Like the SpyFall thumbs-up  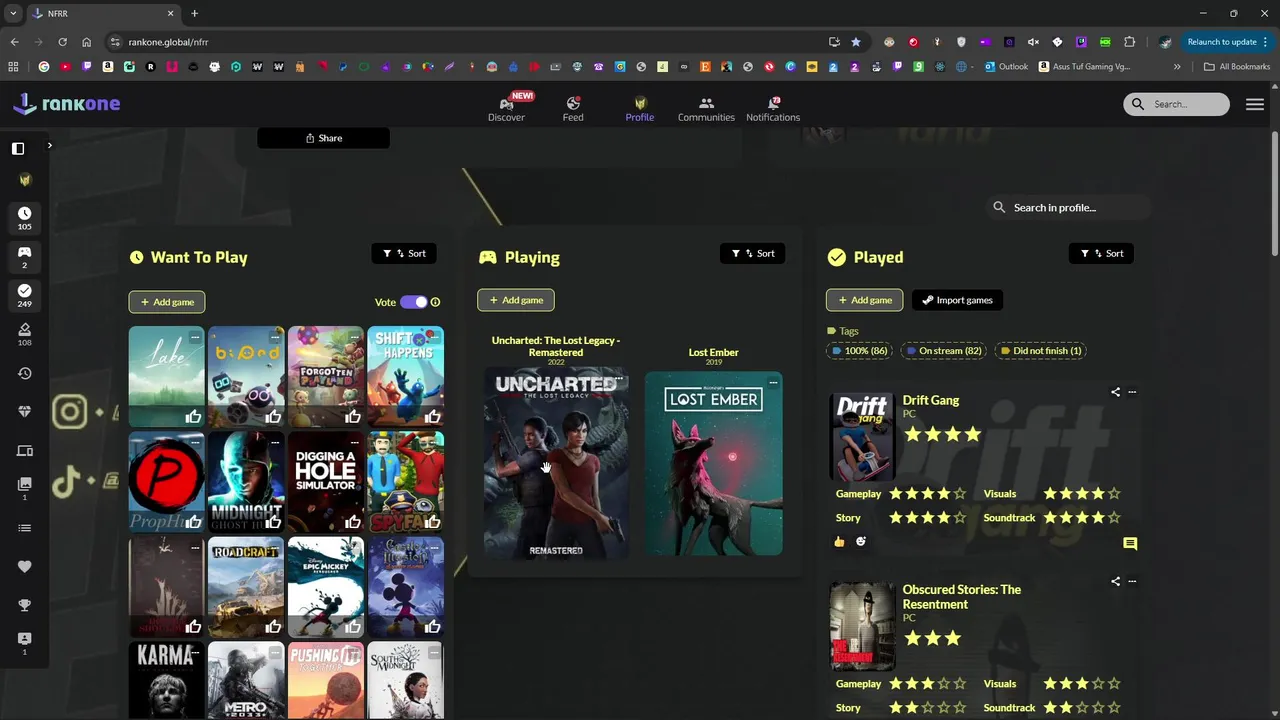coord(432,522)
